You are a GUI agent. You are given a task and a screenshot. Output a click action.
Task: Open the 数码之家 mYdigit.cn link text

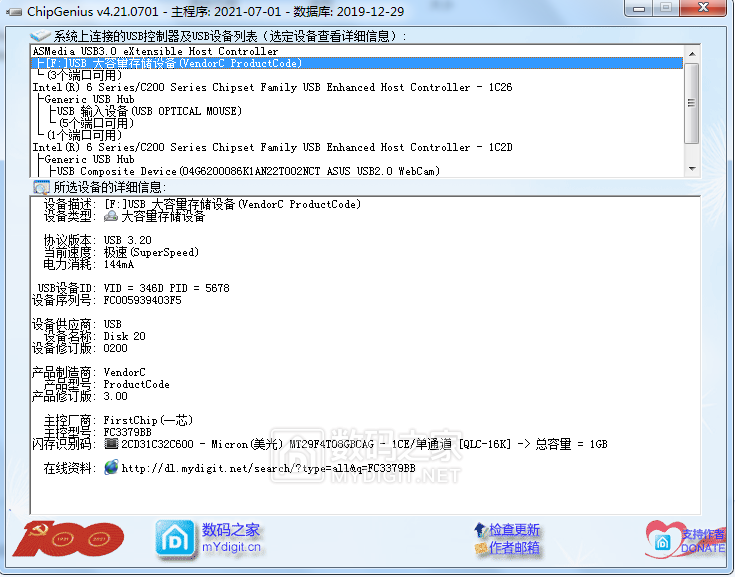[x=231, y=530]
